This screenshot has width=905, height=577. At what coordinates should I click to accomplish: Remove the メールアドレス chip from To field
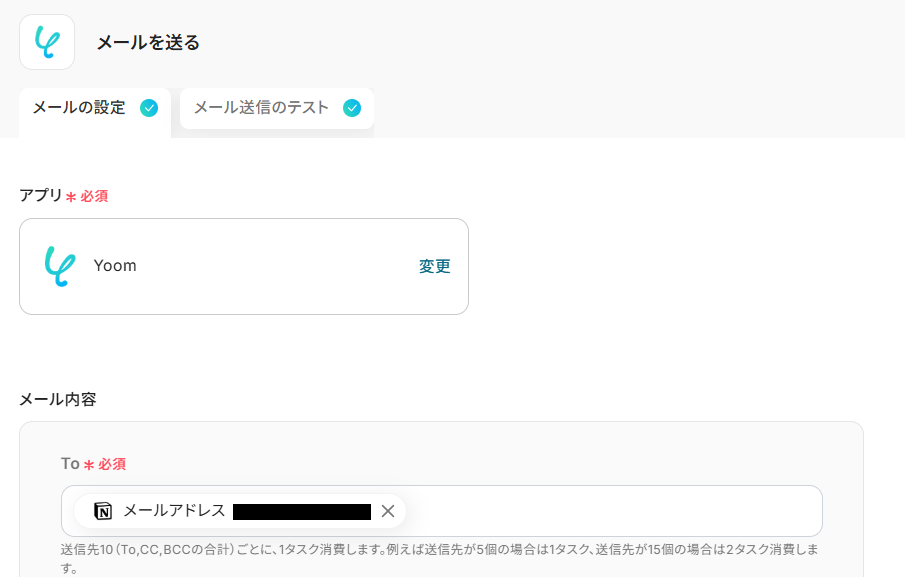[x=388, y=511]
